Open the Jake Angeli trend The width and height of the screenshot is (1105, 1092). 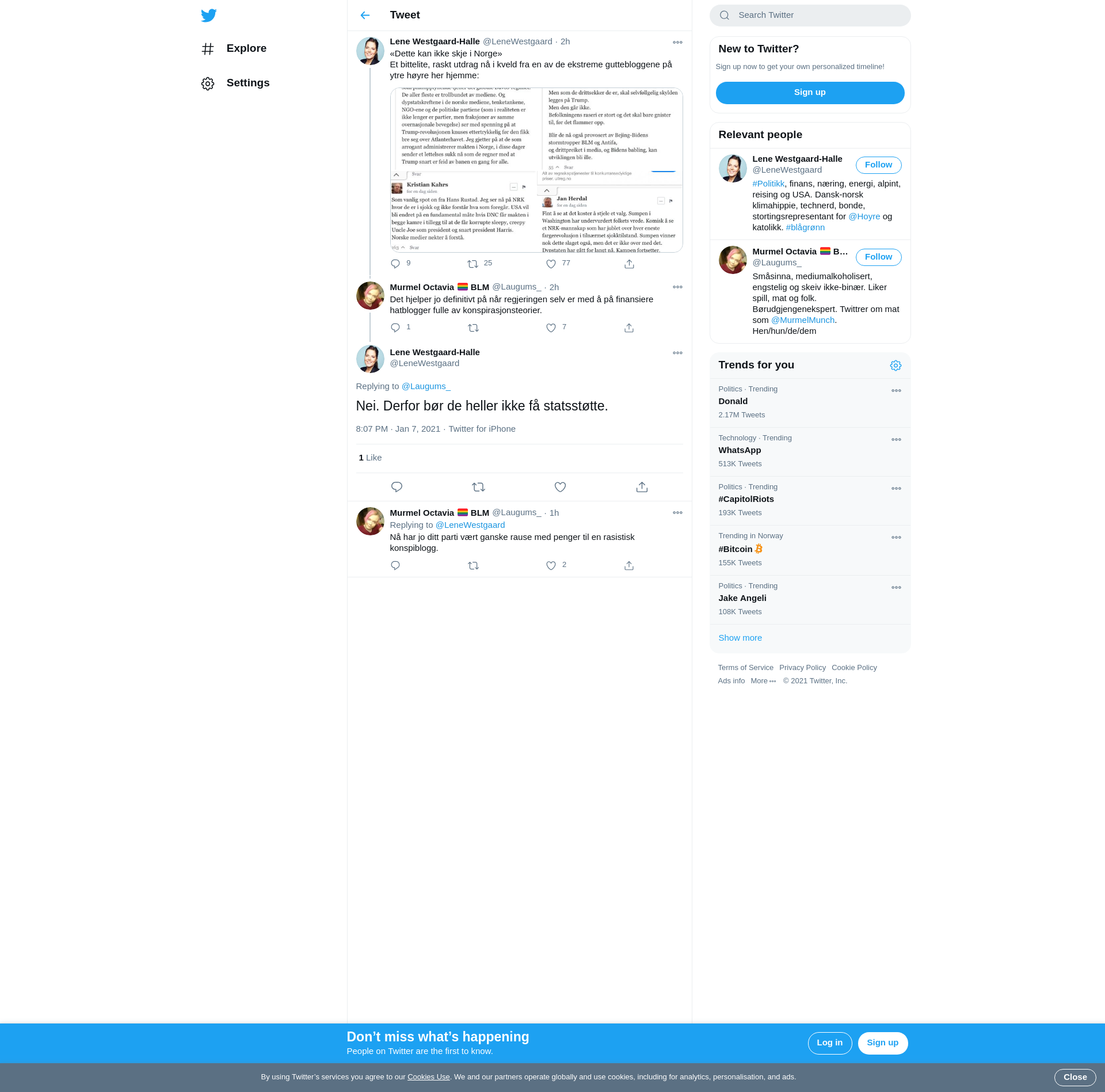pos(810,600)
